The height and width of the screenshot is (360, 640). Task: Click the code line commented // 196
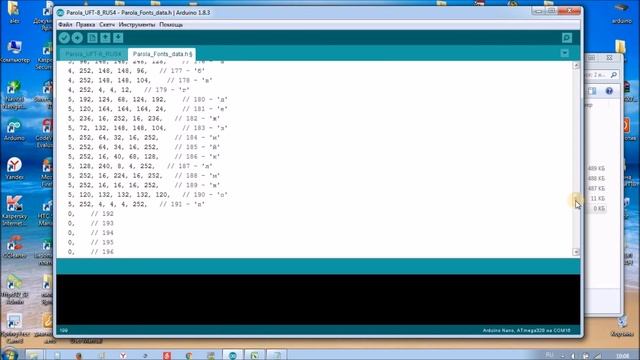91,252
